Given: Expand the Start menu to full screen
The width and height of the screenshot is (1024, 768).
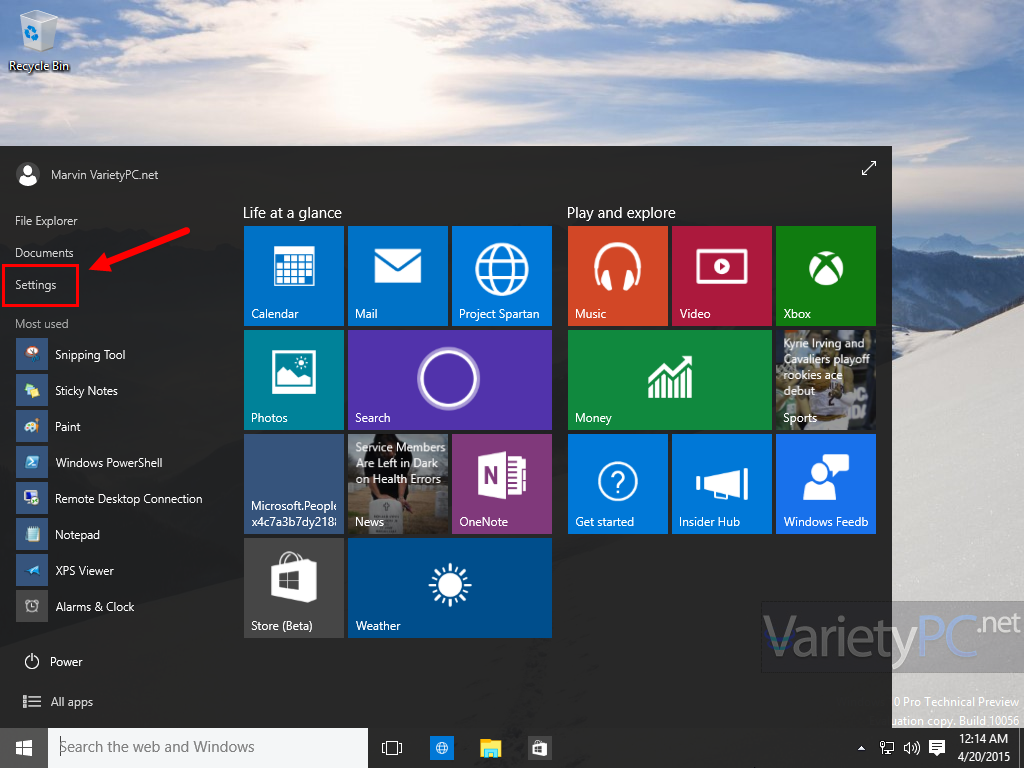Looking at the screenshot, I should click(x=869, y=168).
